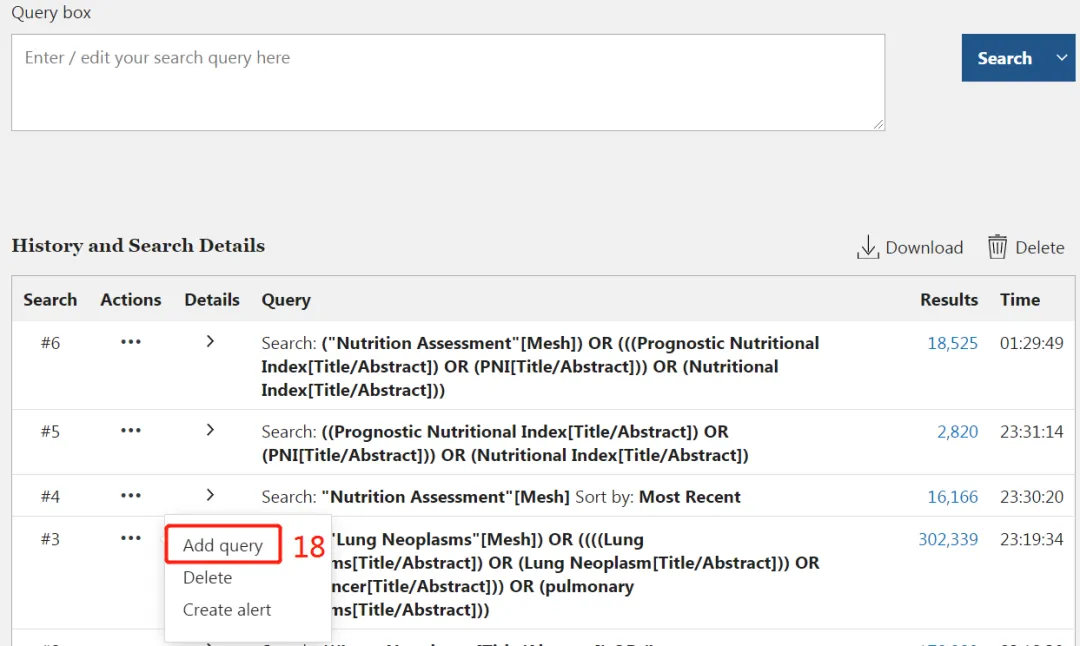
Task: Click the #4 search number
Action: pos(50,497)
